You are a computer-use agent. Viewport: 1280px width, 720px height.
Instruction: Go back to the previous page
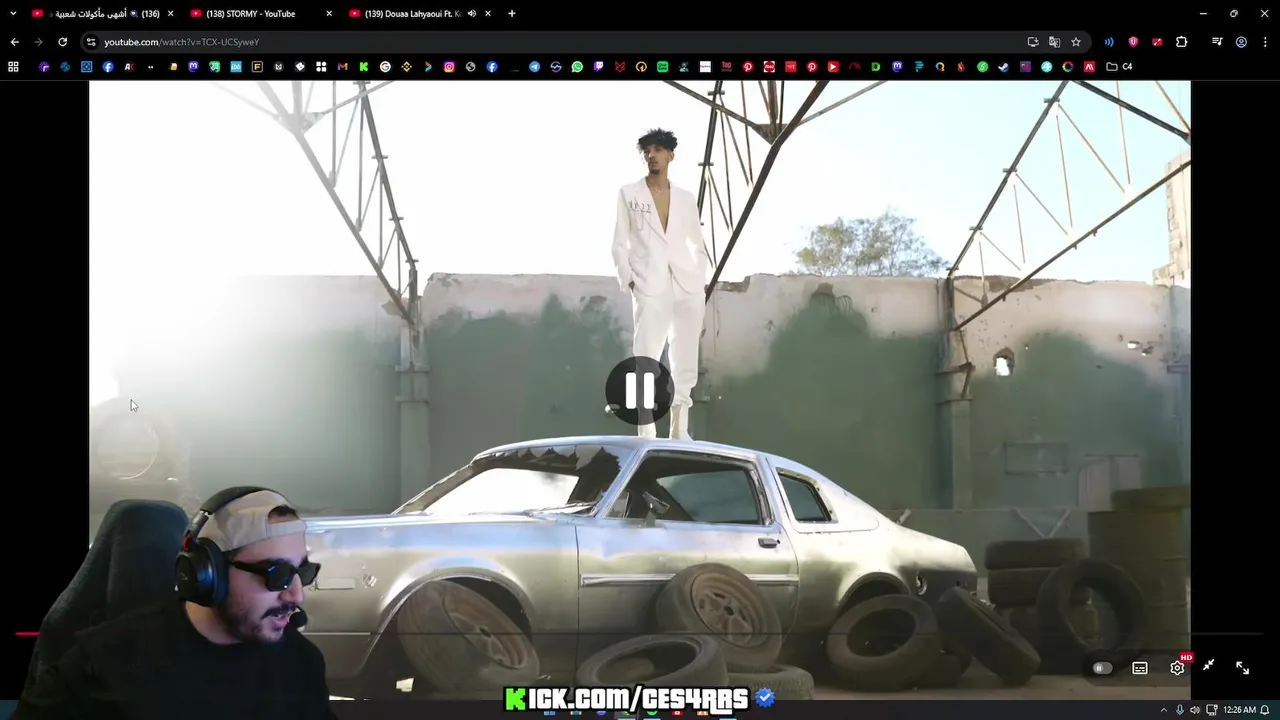point(14,42)
